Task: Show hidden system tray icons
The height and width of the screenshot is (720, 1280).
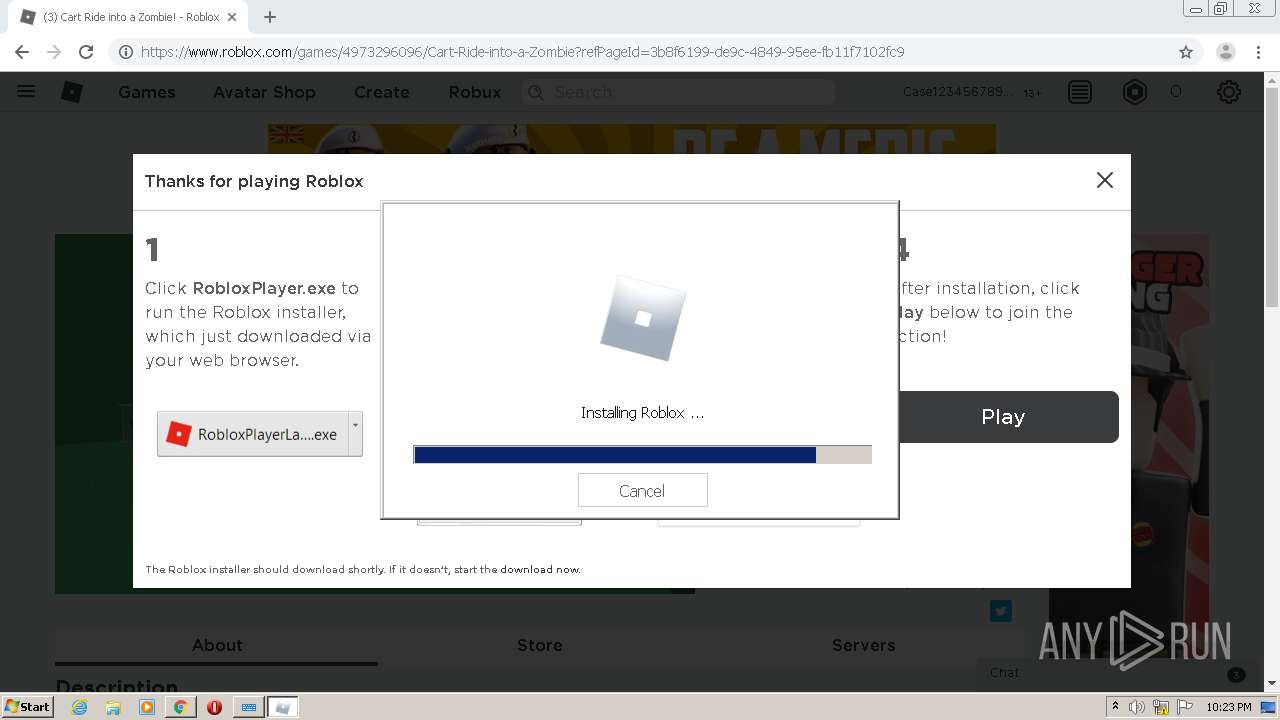Action: click(1115, 707)
